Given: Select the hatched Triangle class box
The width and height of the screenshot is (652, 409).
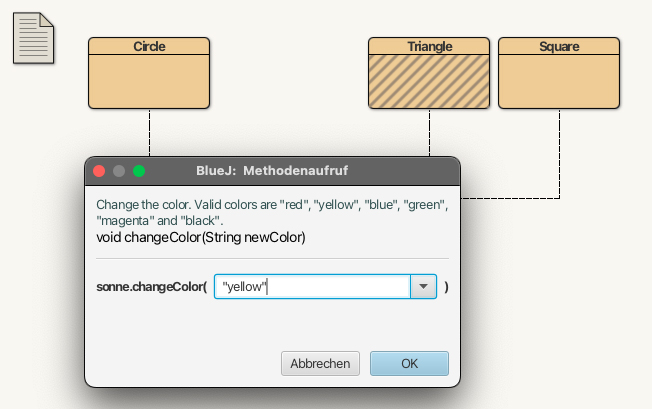Looking at the screenshot, I should (429, 73).
